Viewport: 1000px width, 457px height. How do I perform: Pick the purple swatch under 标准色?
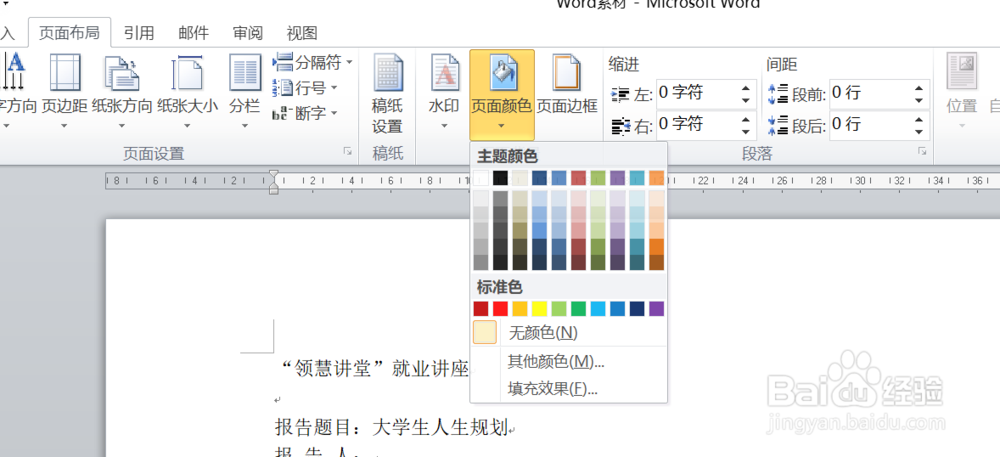point(657,309)
